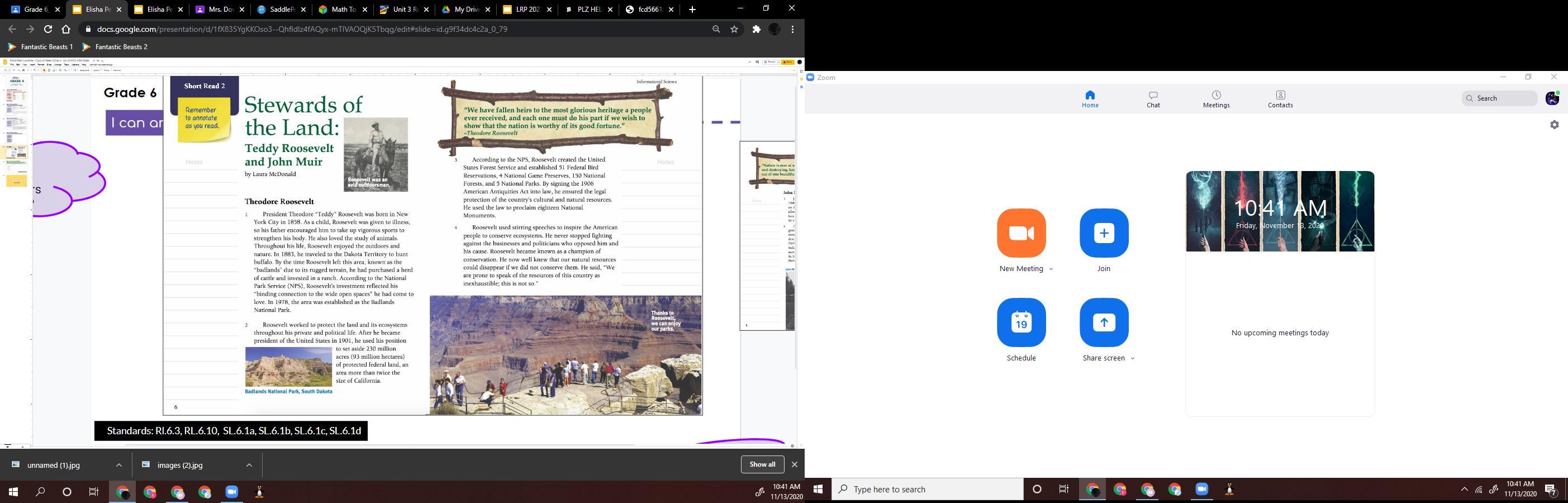The image size is (1568, 503).
Task: Click the Join meeting icon
Action: [x=1103, y=233]
